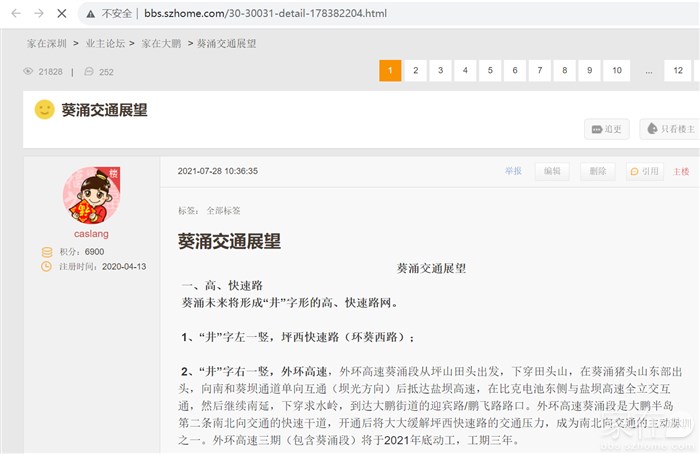Click the view count eye icon
This screenshot has width=700, height=454.
tap(28, 72)
